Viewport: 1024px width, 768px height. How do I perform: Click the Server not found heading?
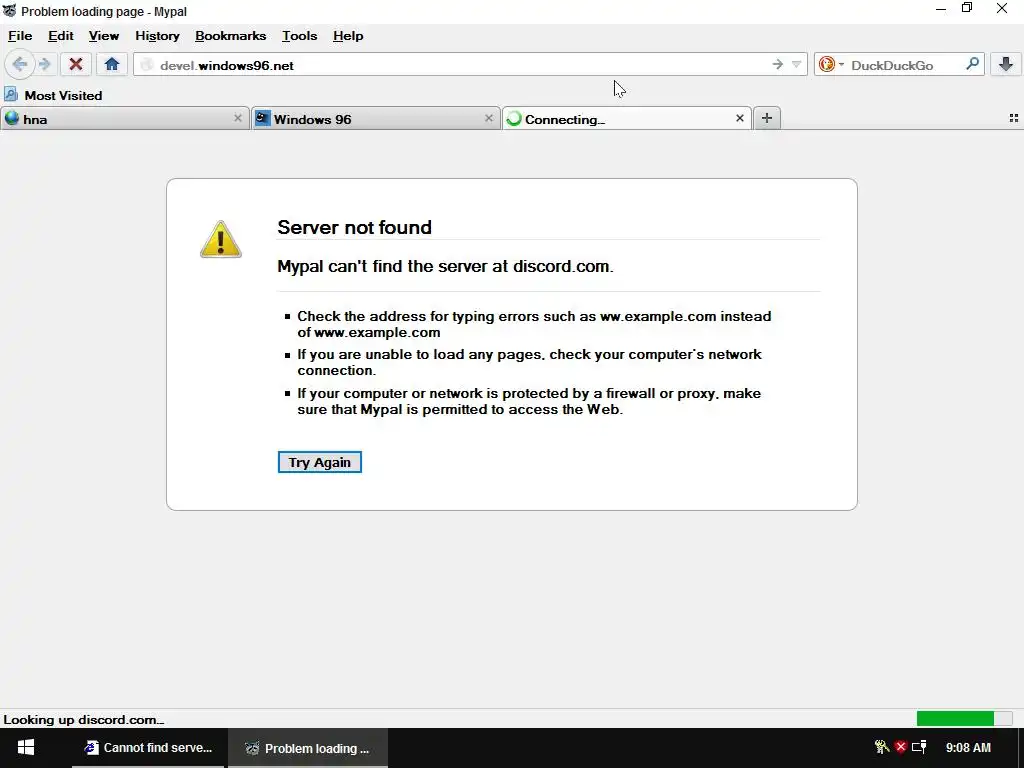[x=355, y=227]
